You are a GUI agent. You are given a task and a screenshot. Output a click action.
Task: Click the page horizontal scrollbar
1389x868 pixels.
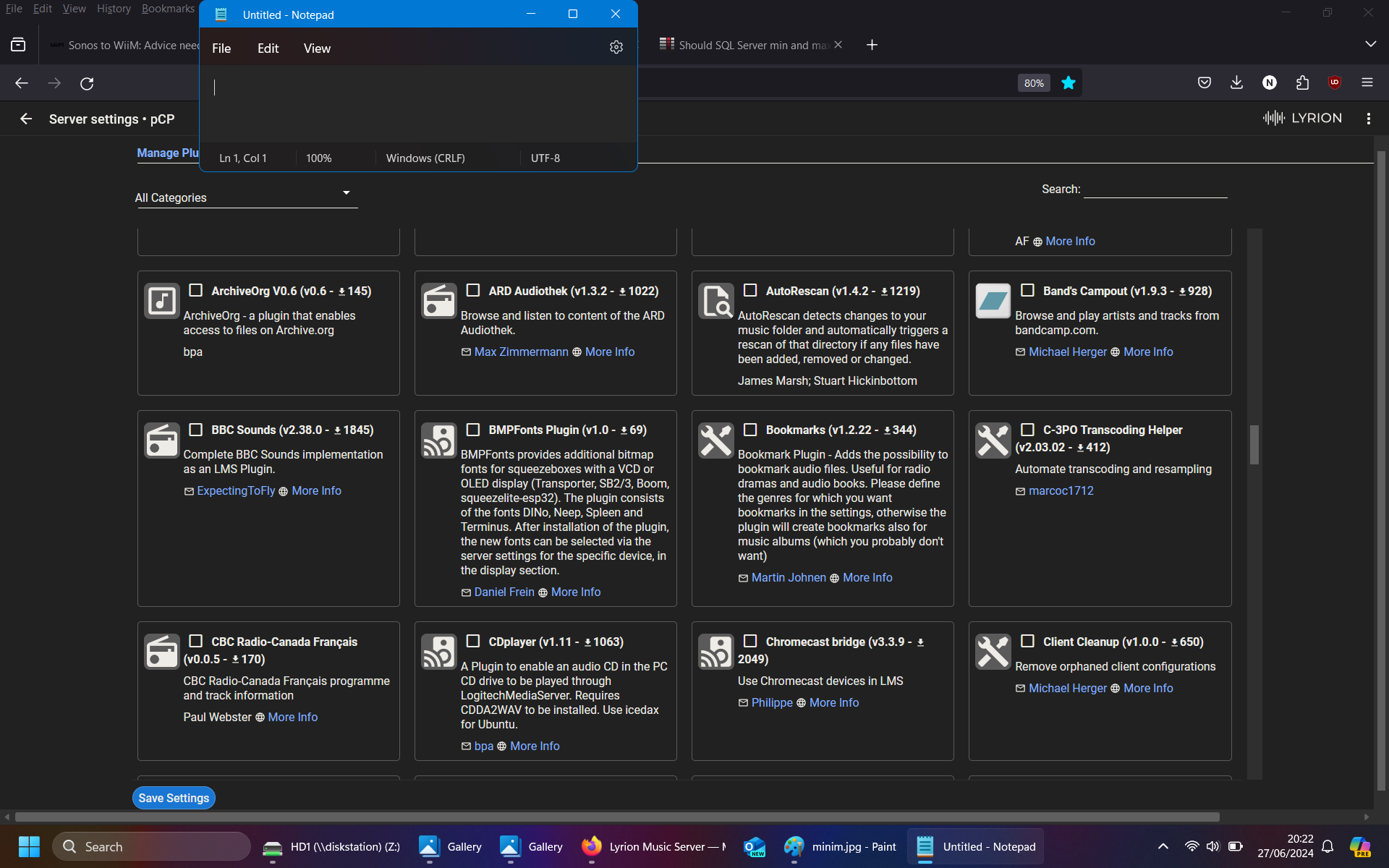coord(617,817)
